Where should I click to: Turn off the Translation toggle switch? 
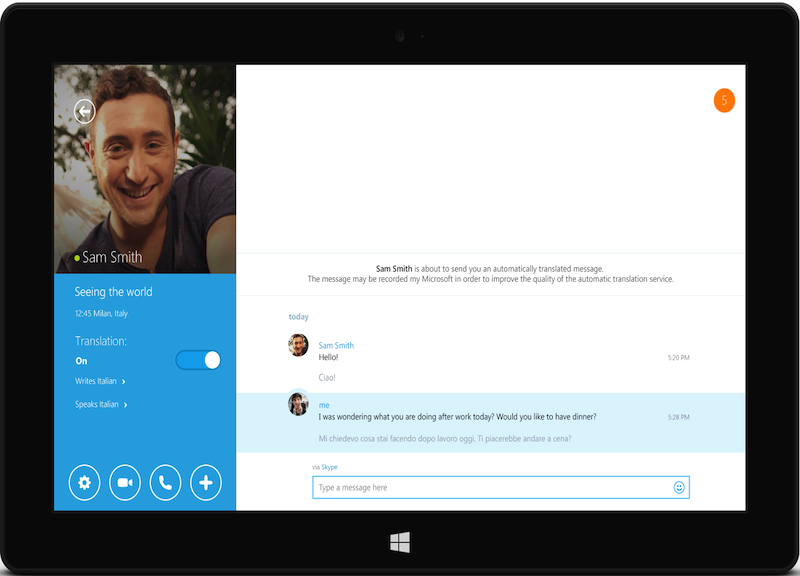[x=198, y=360]
